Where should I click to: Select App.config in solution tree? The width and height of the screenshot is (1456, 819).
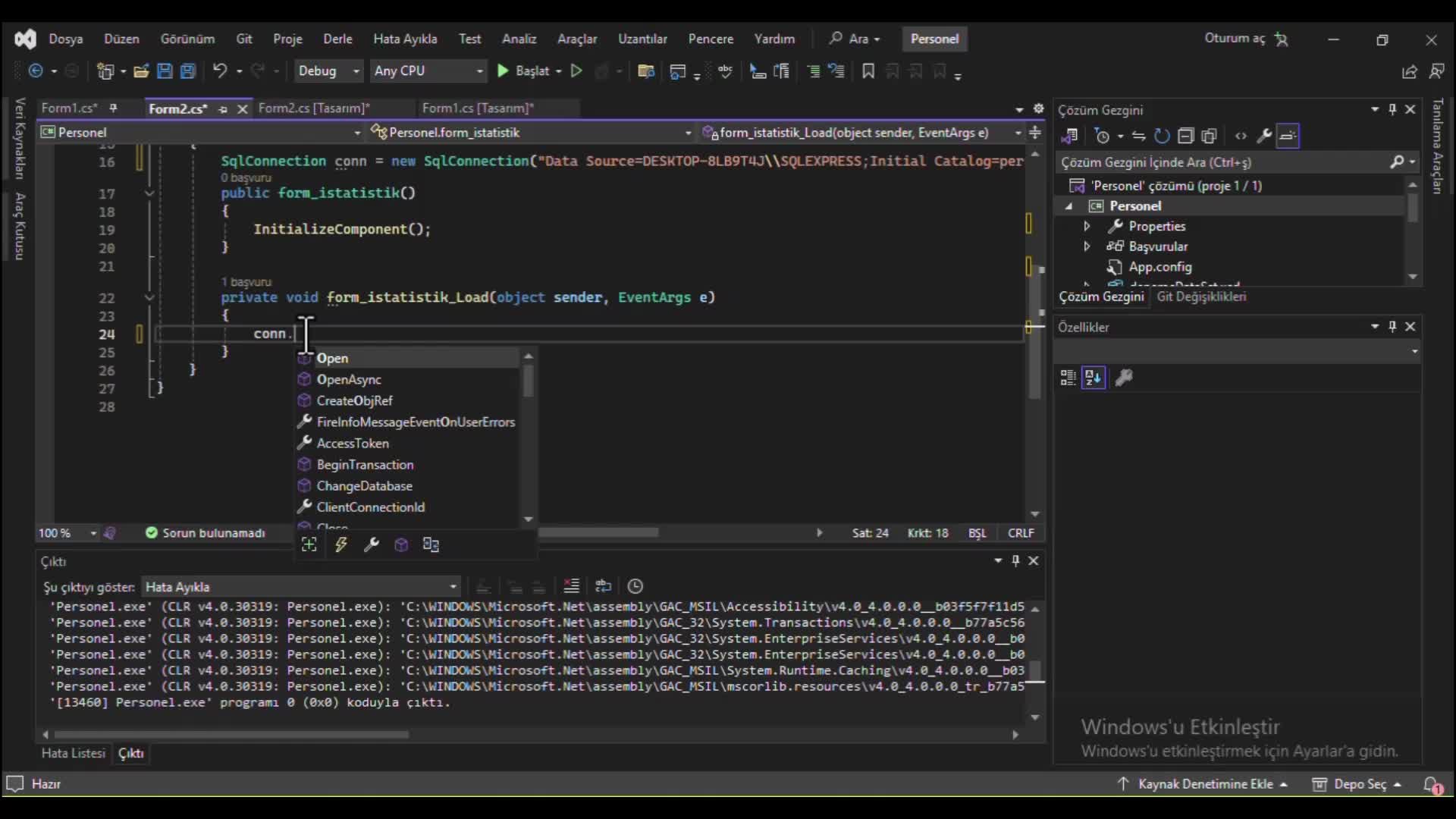pyautogui.click(x=1159, y=267)
